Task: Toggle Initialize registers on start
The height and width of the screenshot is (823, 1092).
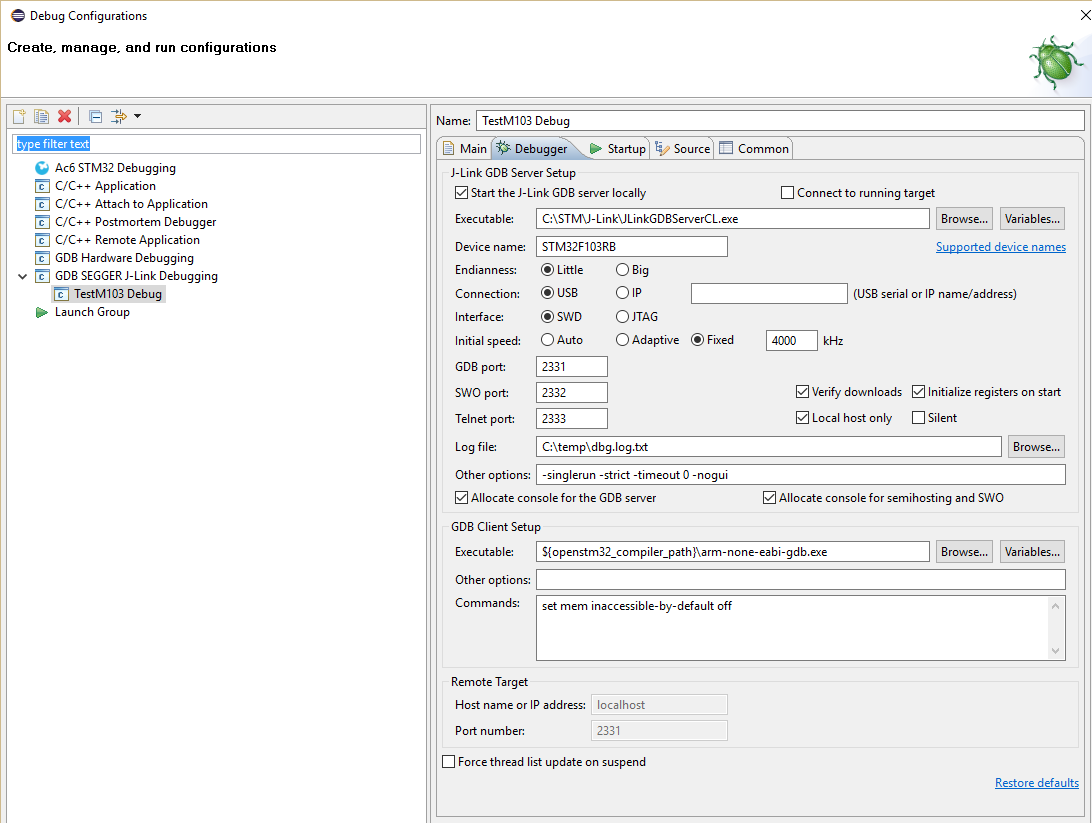Action: pos(919,392)
